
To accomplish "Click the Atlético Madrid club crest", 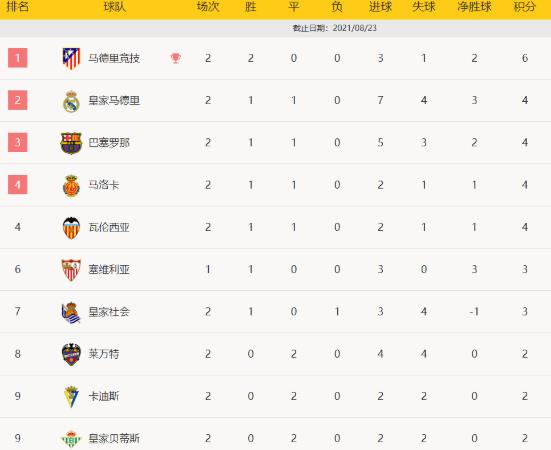I will click(x=71, y=58).
